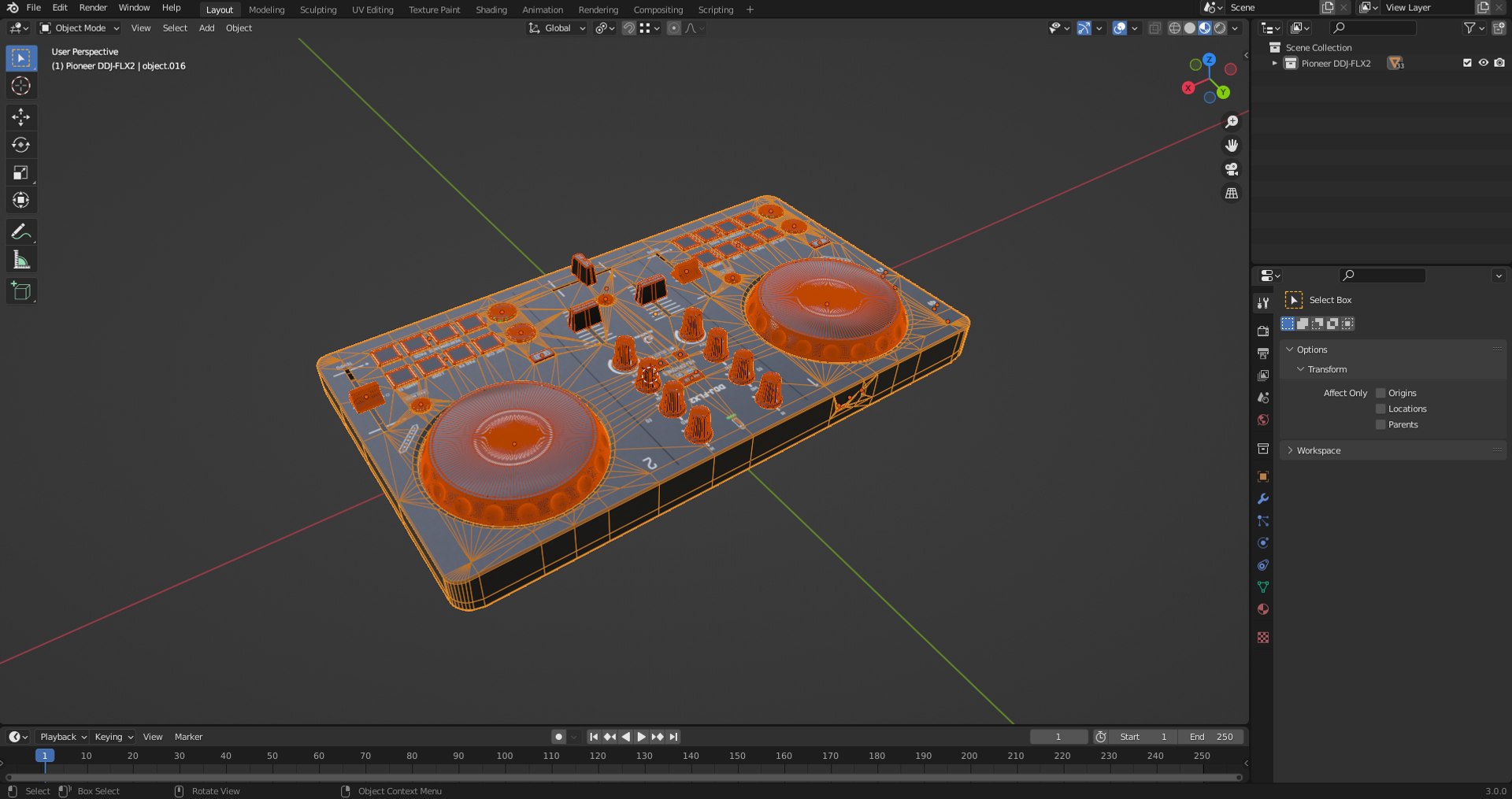Switch perspective/orthographic grid icon
1512x799 pixels.
point(1232,193)
